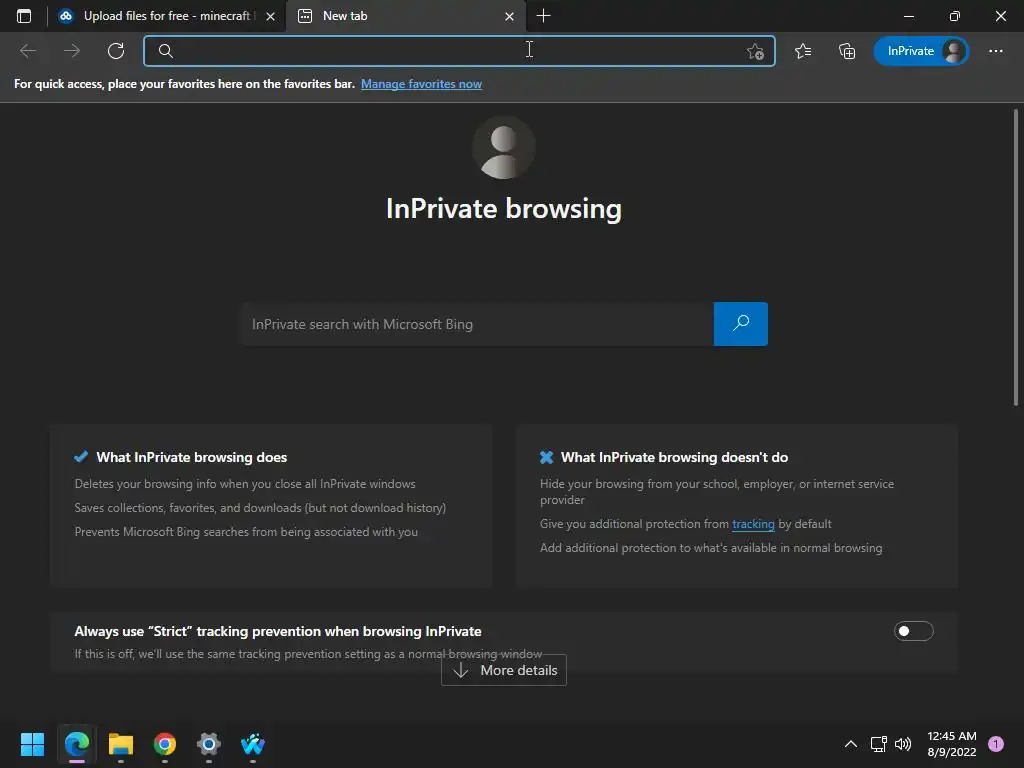Screen dimensions: 1024x768
Task: Open the clock showing 12:45 AM
Action: pyautogui.click(x=952, y=744)
